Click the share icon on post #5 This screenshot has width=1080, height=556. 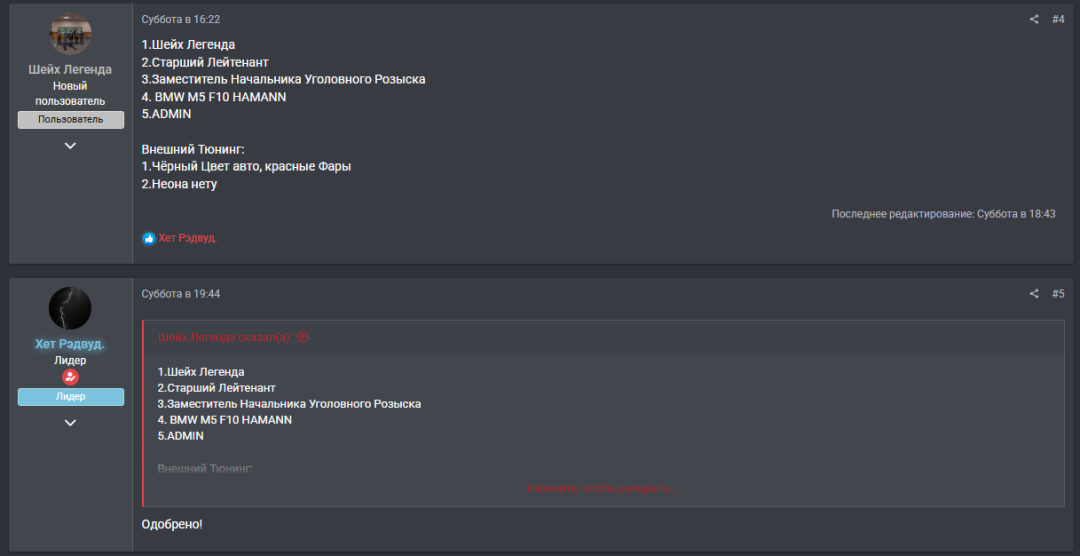tap(1034, 294)
